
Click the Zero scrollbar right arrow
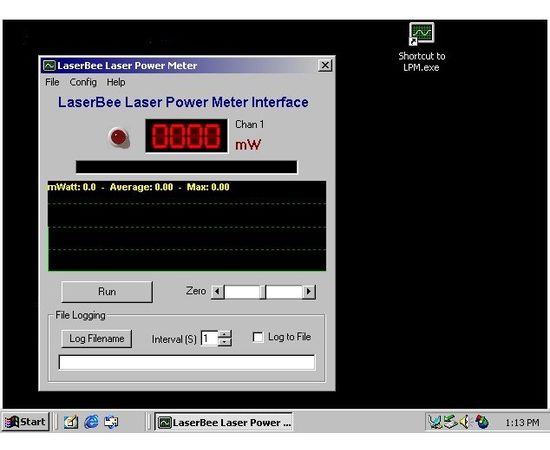coord(309,292)
